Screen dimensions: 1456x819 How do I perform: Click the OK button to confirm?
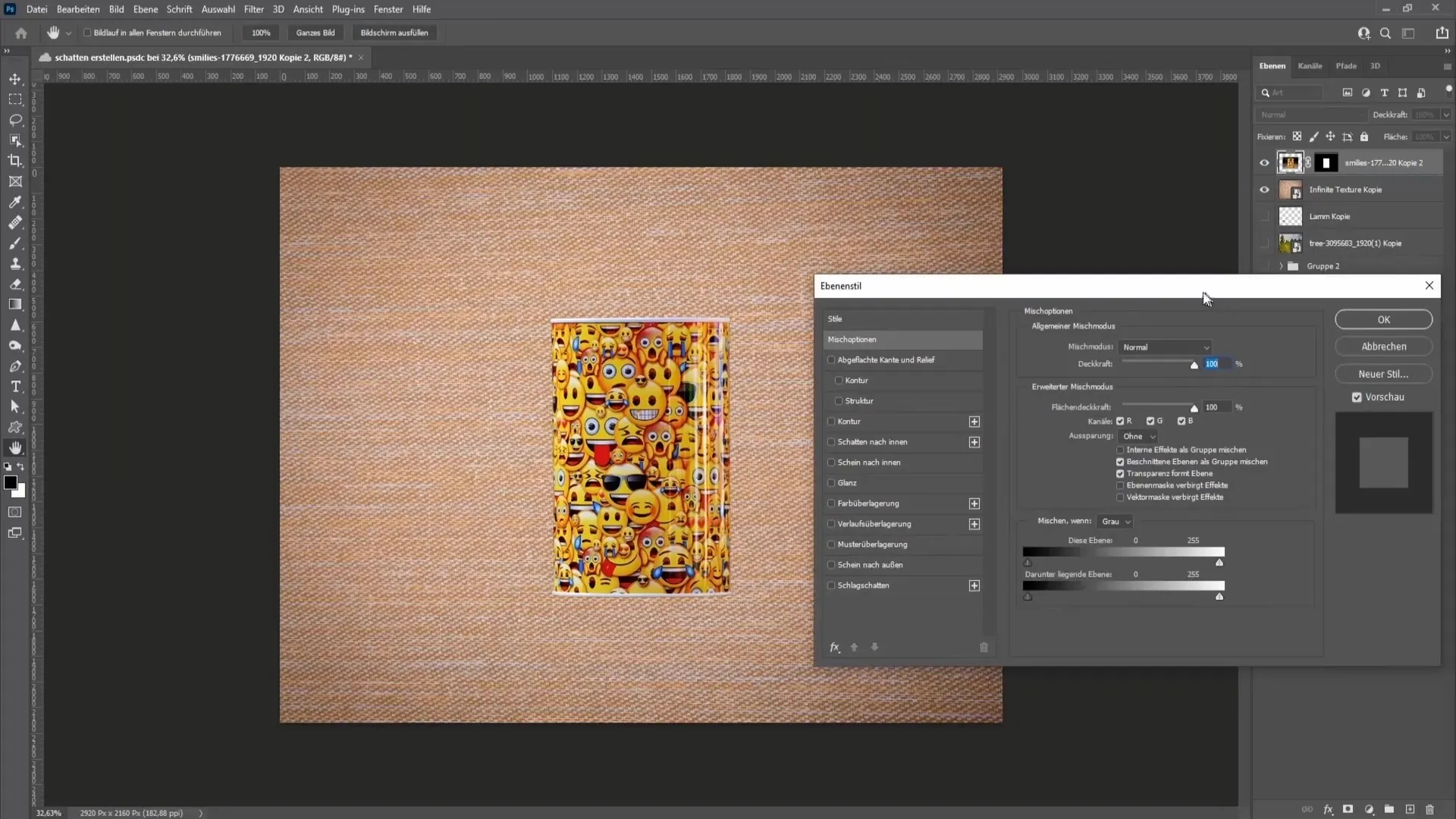1383,319
